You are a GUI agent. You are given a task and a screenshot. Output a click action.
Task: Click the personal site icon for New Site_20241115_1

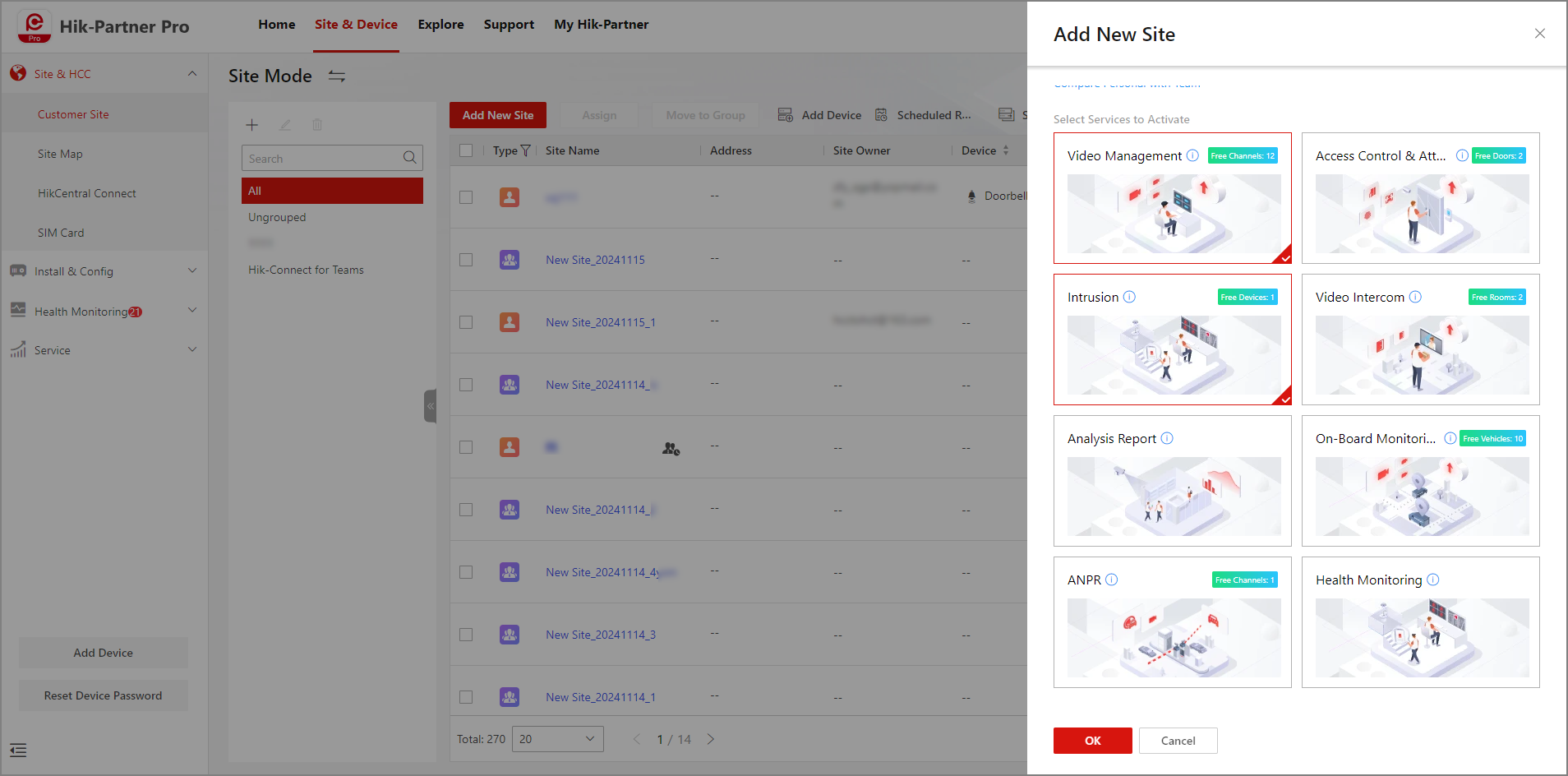510,322
